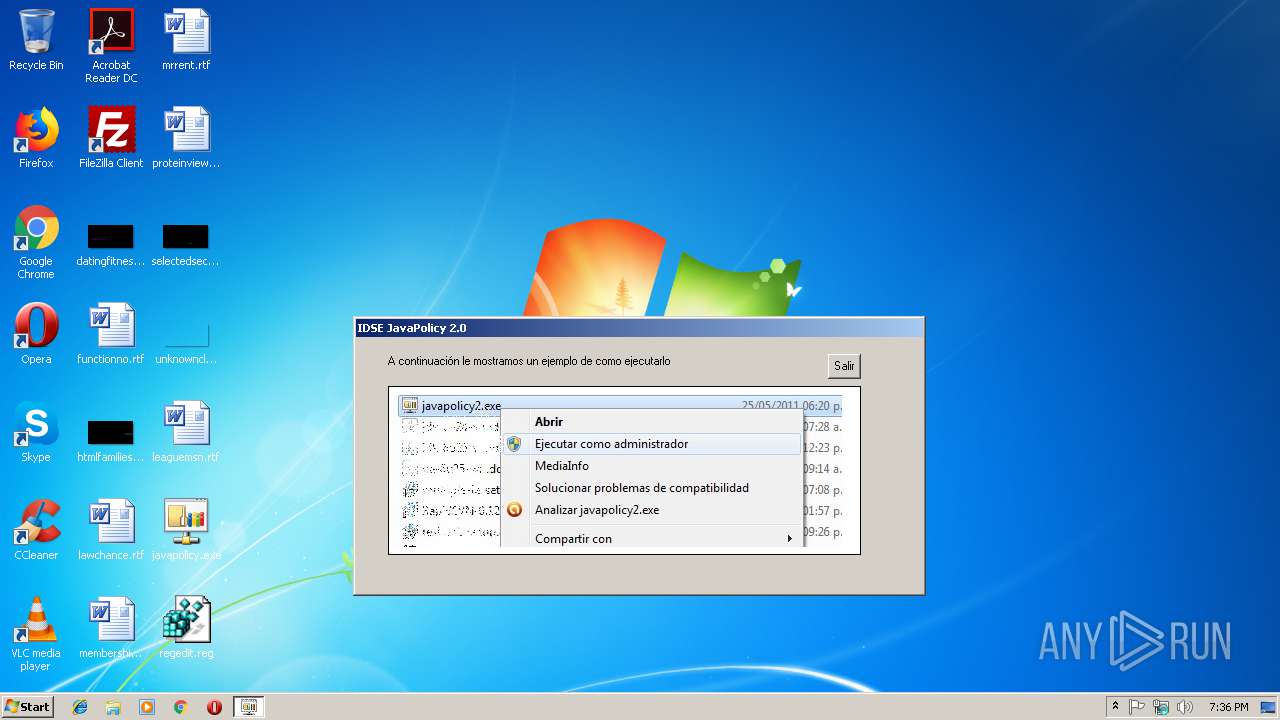Open Windows Explorer from taskbar

point(113,707)
